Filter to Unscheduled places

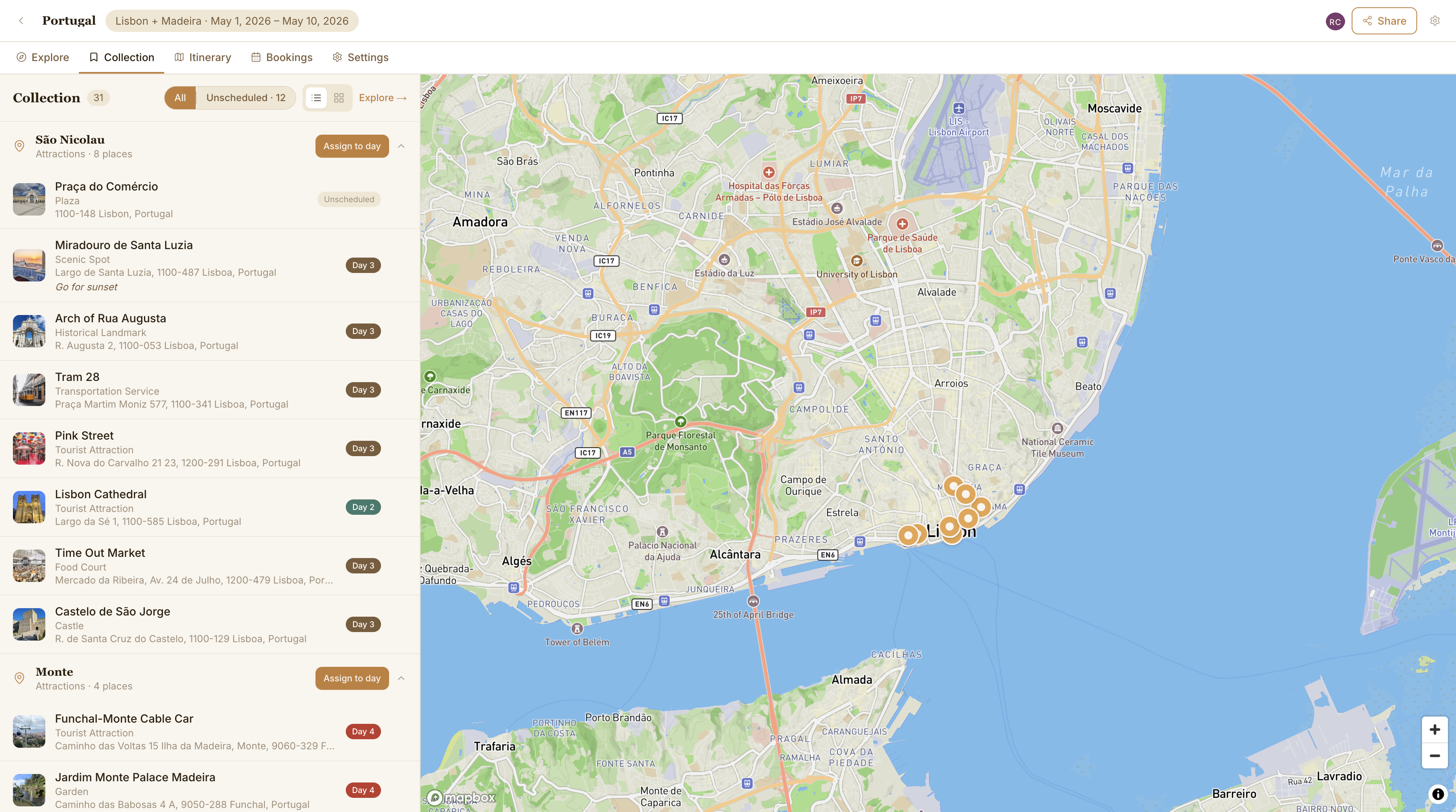[x=245, y=97]
